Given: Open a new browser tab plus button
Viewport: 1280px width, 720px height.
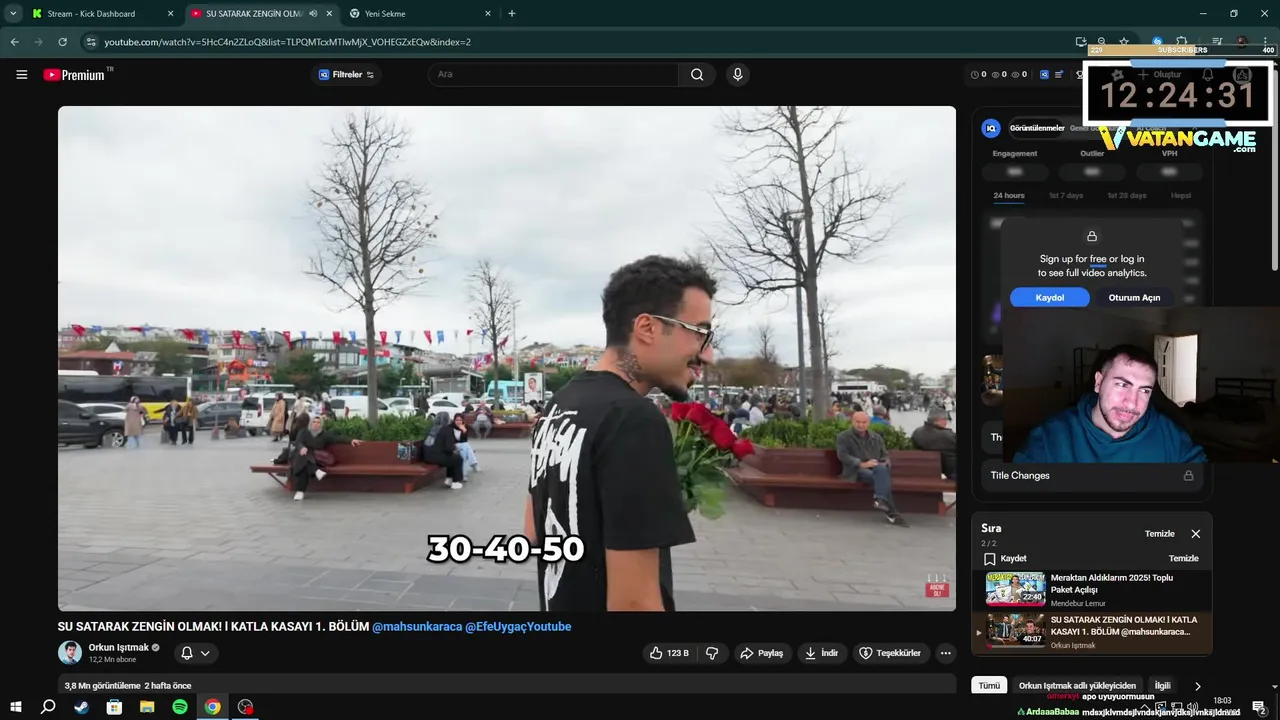Looking at the screenshot, I should click(512, 14).
